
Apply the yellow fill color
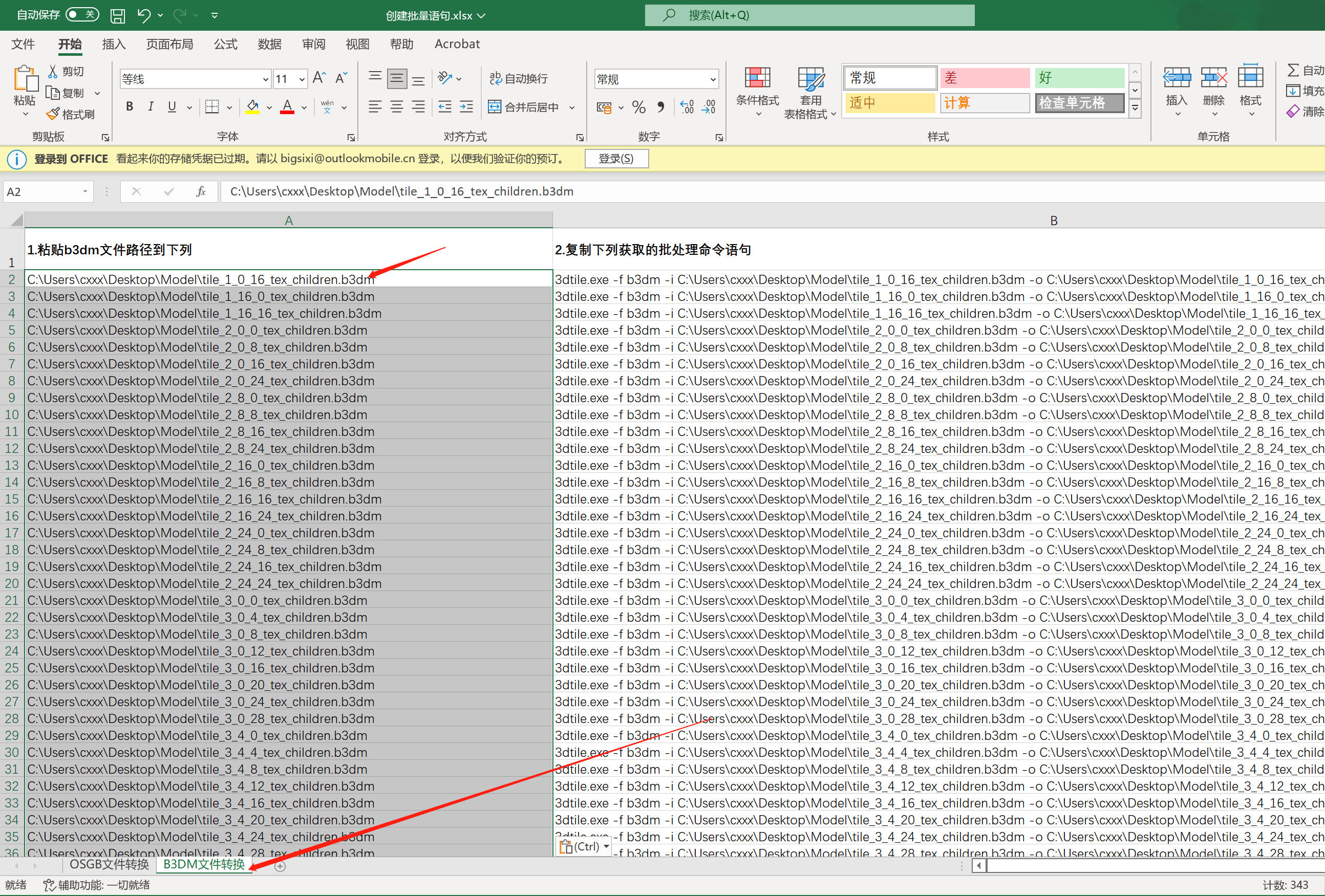[252, 106]
